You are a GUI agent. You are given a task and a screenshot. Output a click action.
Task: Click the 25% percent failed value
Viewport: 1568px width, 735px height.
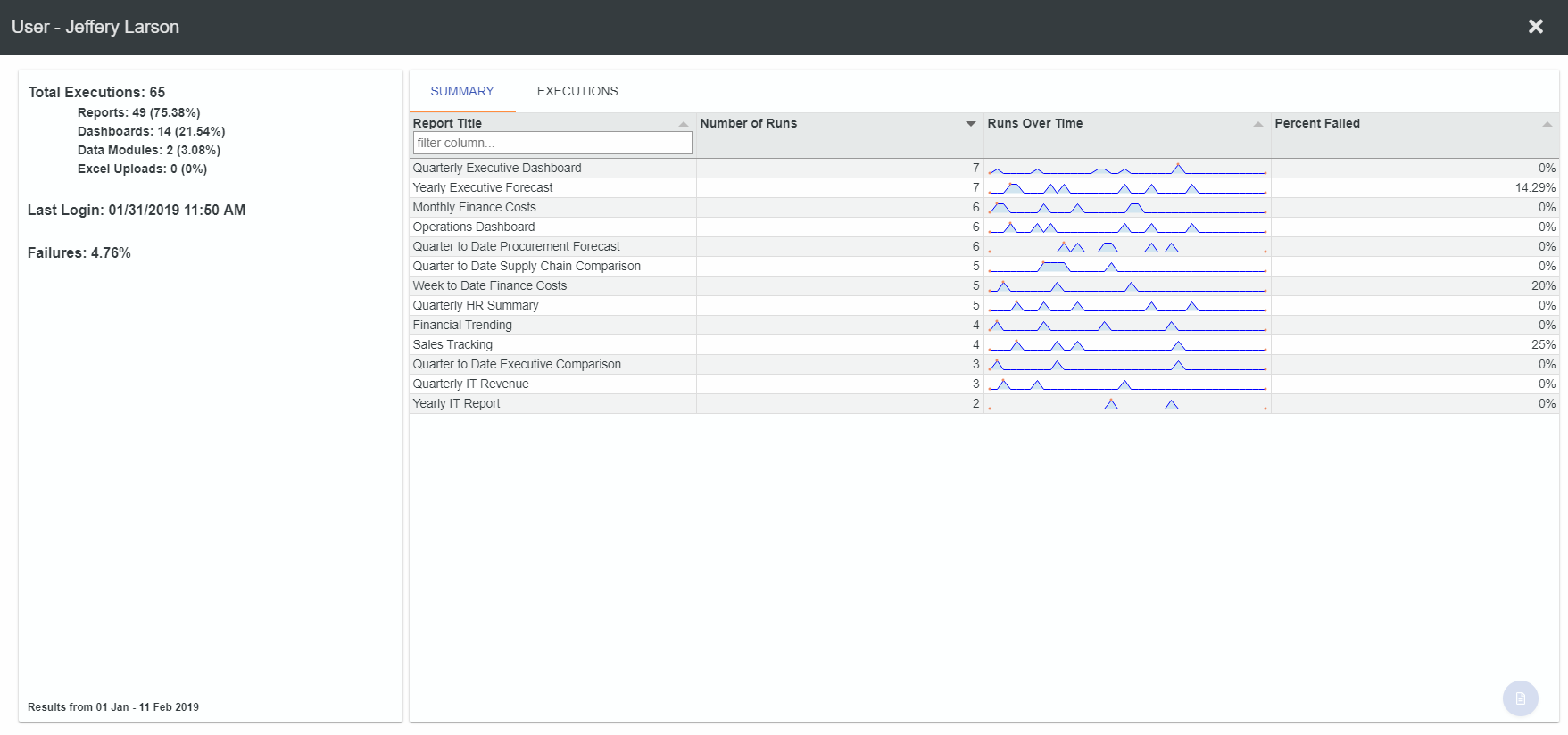[x=1543, y=344]
